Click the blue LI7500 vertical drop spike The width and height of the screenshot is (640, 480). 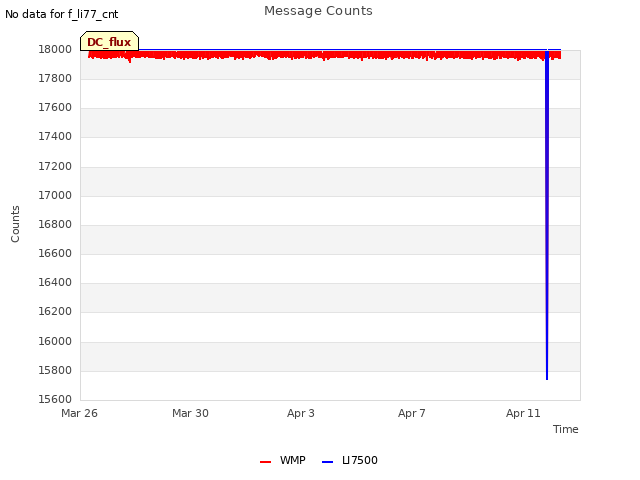point(547,215)
